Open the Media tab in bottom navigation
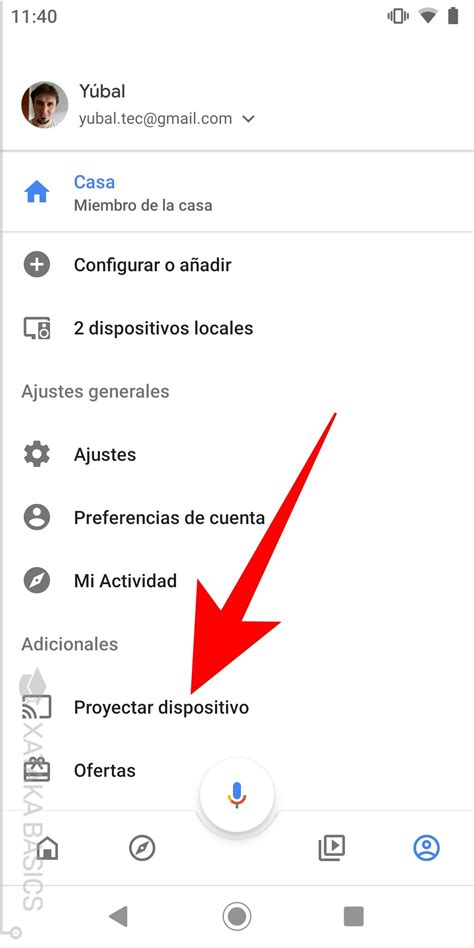This screenshot has width=474, height=948. [332, 848]
